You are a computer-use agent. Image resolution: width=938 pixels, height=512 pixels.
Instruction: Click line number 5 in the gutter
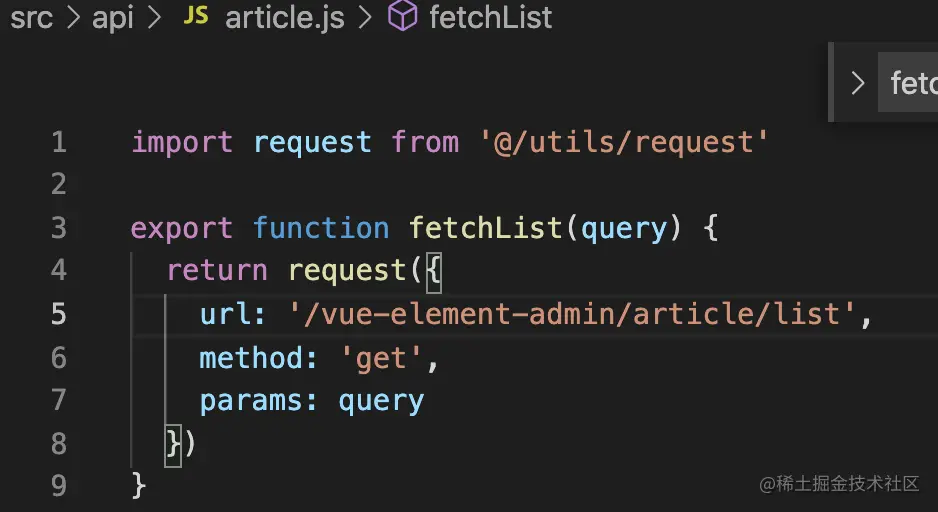click(x=58, y=315)
